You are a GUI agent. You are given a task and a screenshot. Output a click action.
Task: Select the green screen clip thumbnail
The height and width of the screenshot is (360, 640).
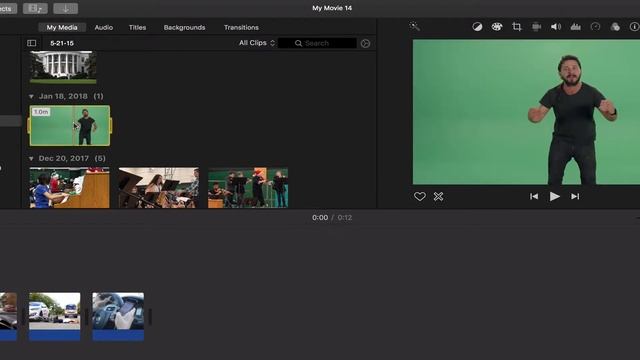pyautogui.click(x=69, y=125)
